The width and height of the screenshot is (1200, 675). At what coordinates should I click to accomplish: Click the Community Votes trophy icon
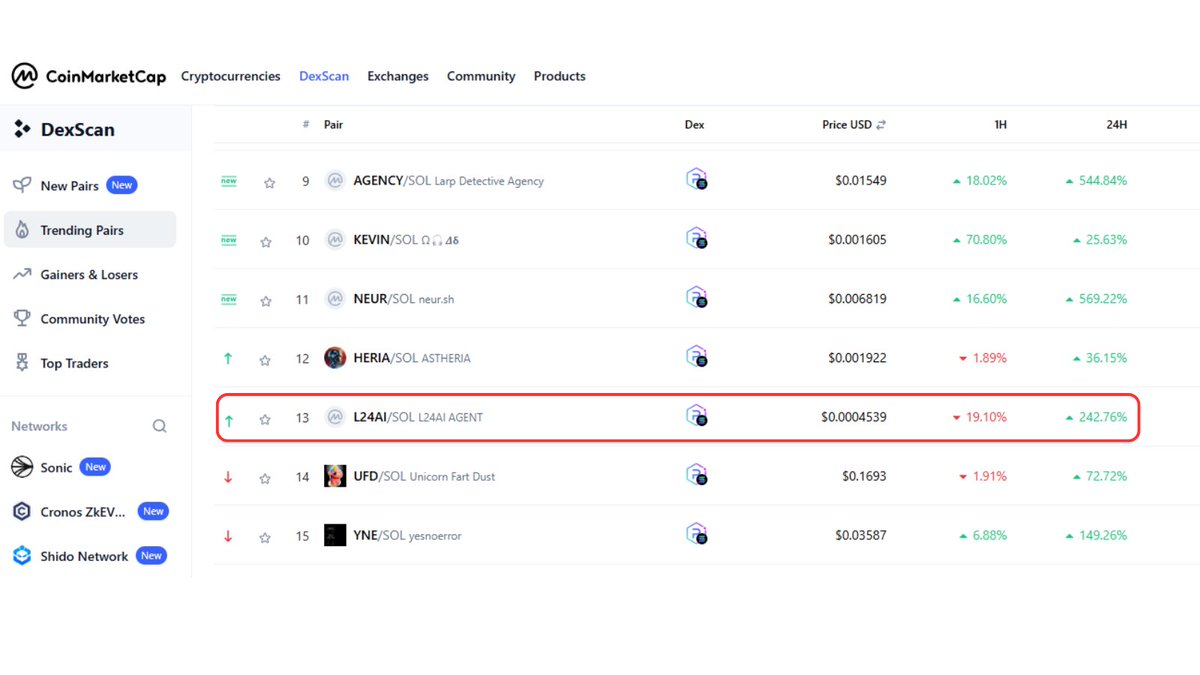pyautogui.click(x=21, y=318)
